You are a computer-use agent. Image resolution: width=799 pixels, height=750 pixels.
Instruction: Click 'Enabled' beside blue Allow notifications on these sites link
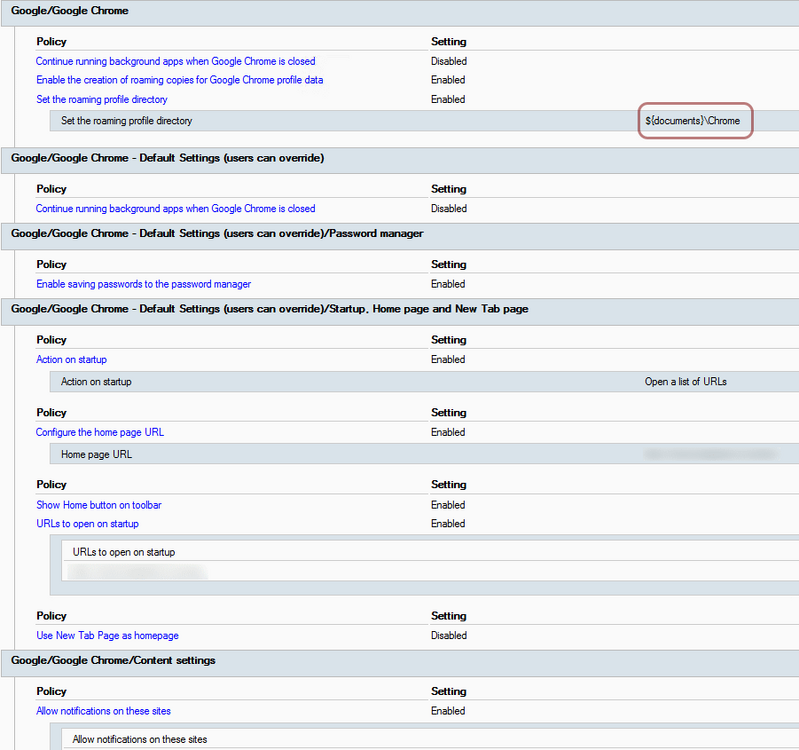(x=448, y=711)
